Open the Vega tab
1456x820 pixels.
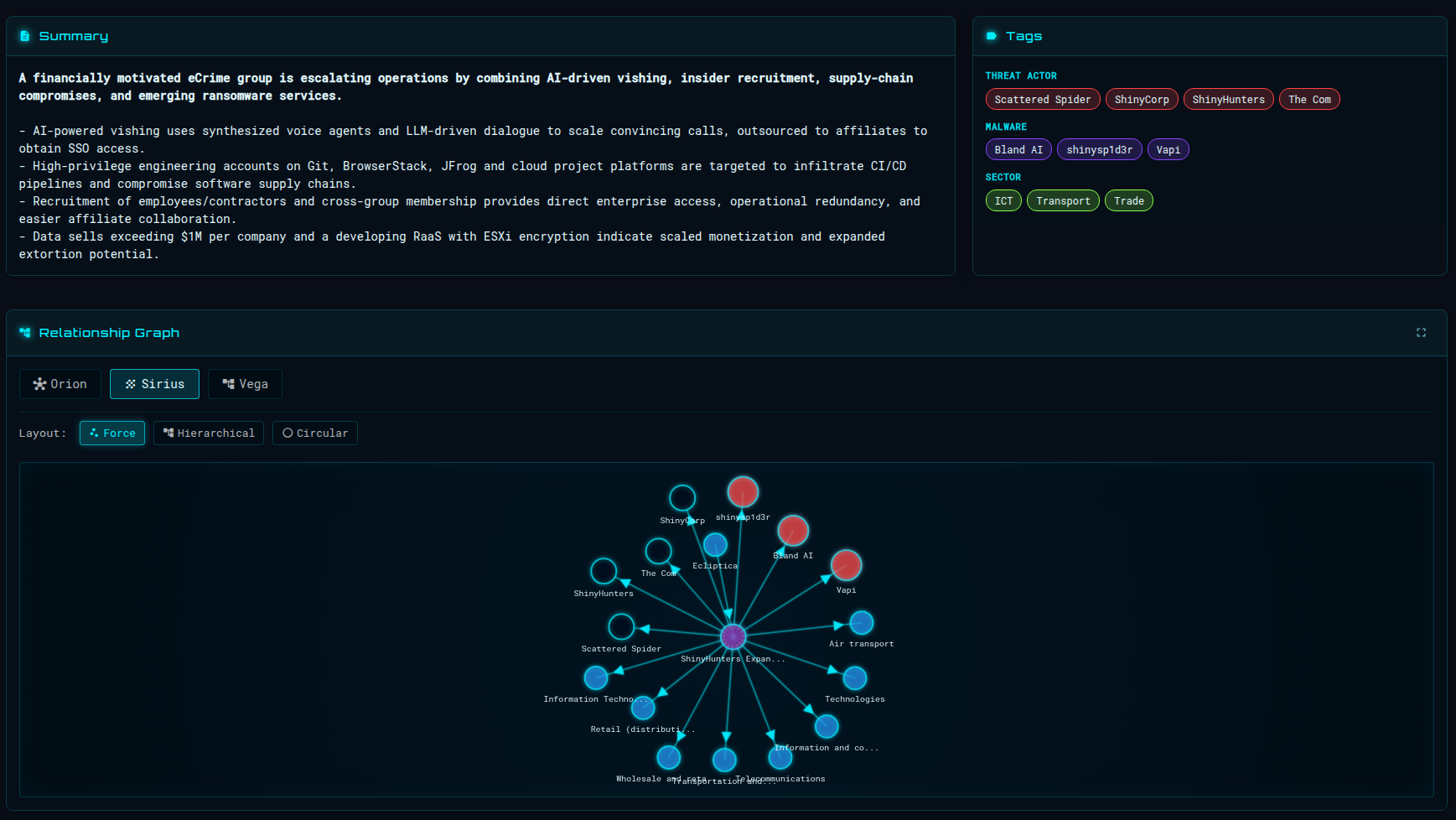click(x=245, y=383)
